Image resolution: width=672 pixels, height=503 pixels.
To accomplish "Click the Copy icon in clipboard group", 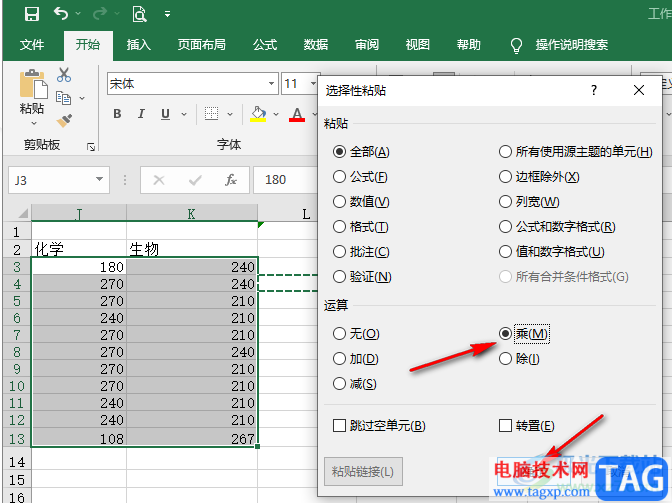I will coord(64,98).
